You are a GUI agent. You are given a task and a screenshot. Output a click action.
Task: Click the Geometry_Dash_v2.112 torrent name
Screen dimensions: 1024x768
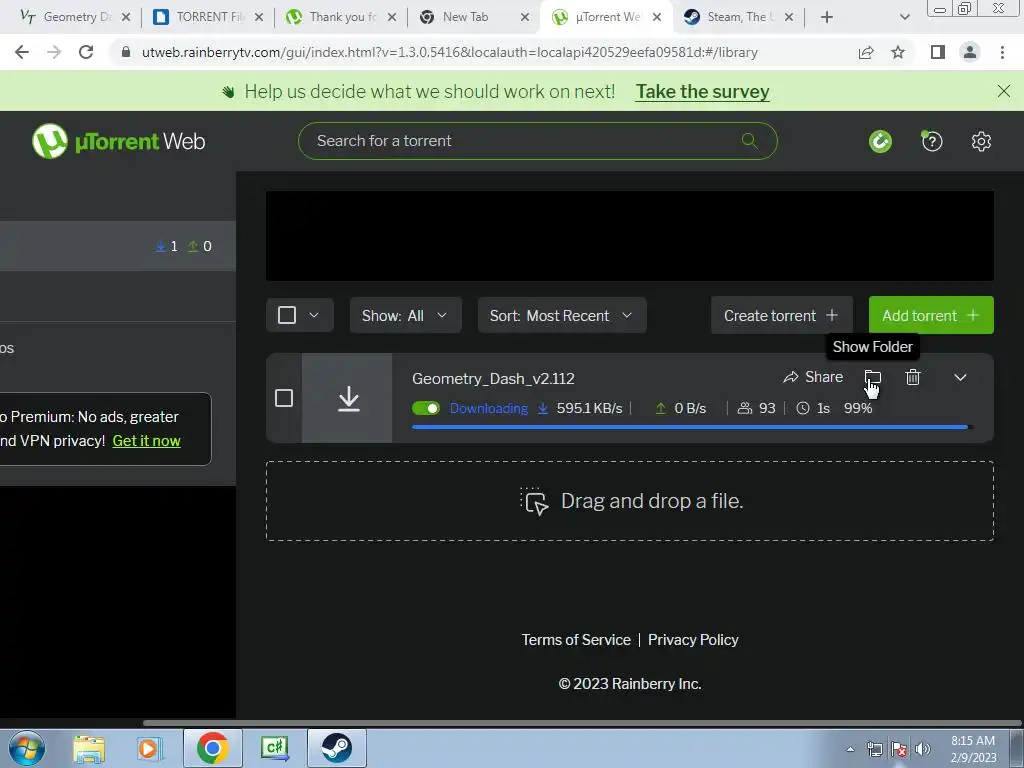click(493, 379)
